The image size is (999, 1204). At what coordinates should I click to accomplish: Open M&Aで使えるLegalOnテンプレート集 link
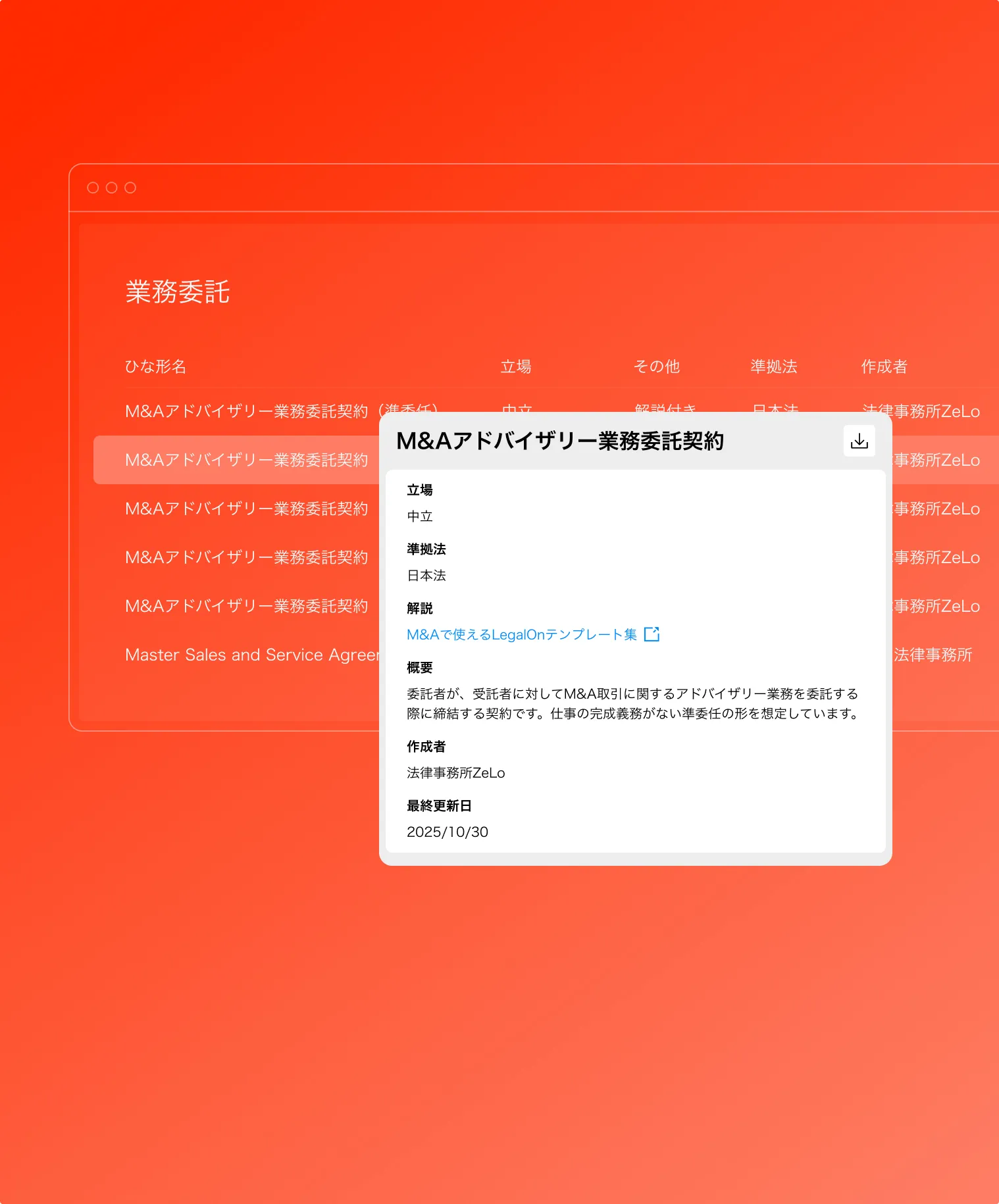[521, 634]
